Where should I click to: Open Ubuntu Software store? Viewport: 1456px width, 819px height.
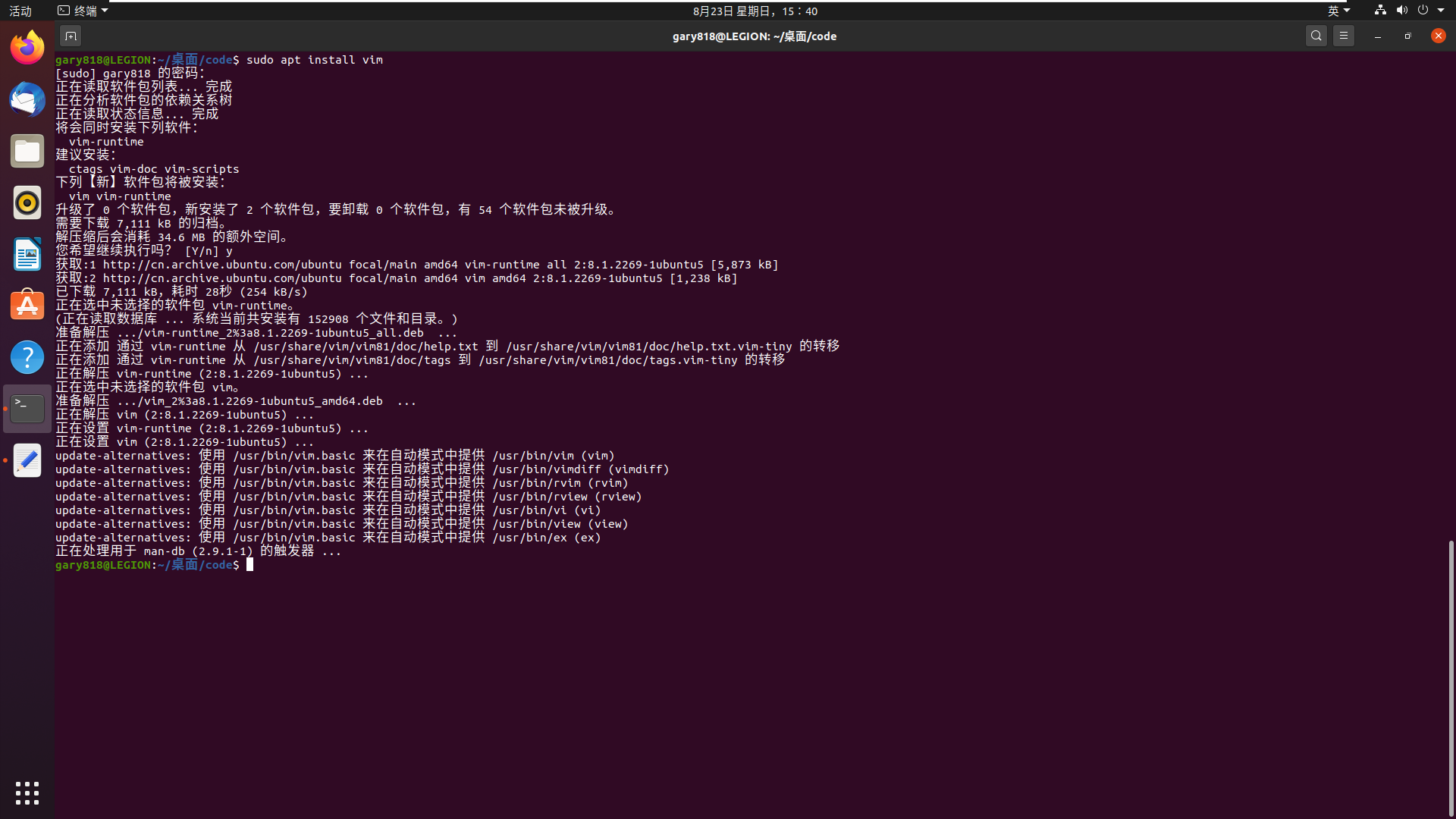click(x=27, y=306)
